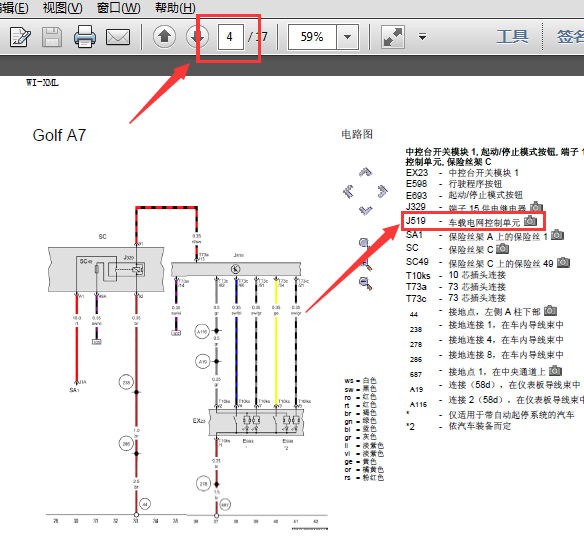Click the diagram pan left arrow

click(x=348, y=191)
